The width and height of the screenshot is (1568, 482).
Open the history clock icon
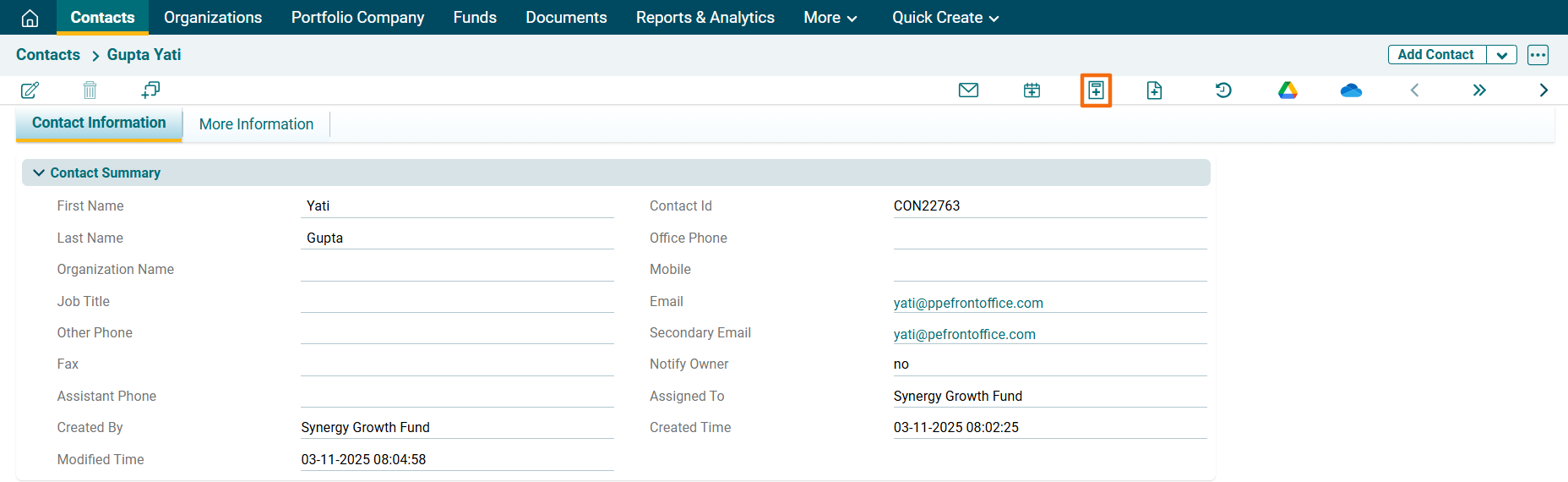tap(1222, 90)
